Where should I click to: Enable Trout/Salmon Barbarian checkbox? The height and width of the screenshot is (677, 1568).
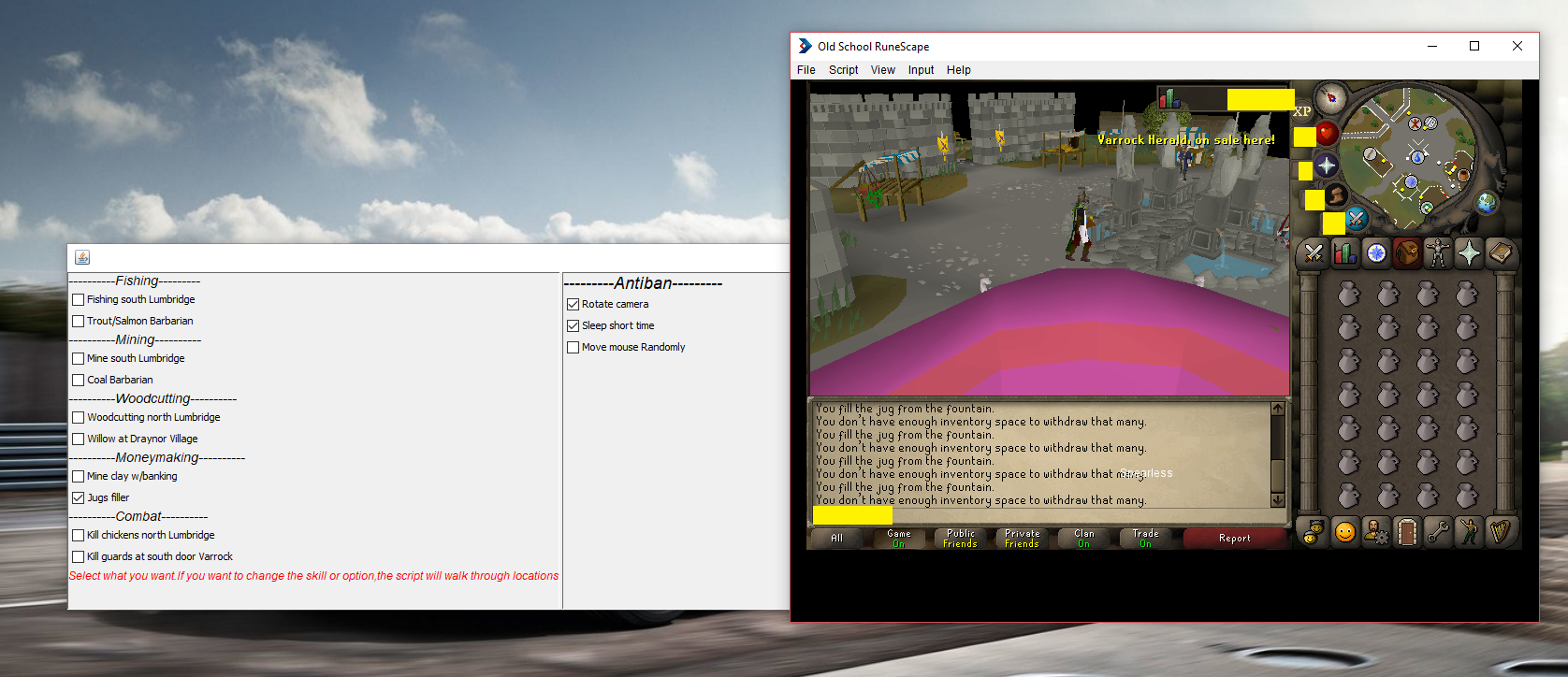pyautogui.click(x=79, y=322)
